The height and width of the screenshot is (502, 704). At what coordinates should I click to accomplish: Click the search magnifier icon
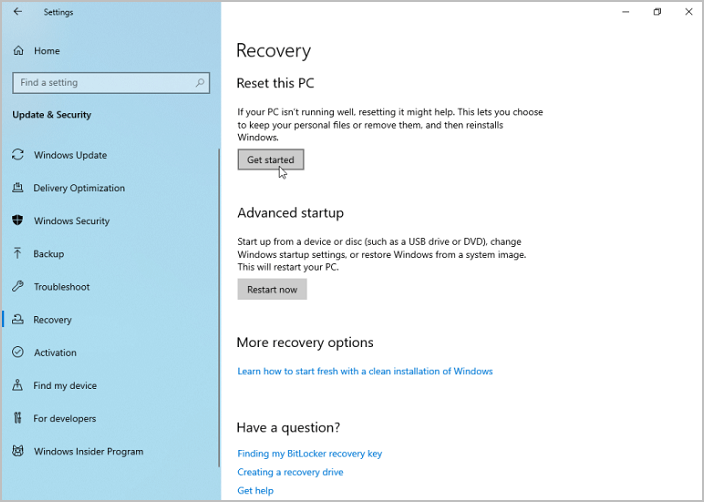pos(200,83)
